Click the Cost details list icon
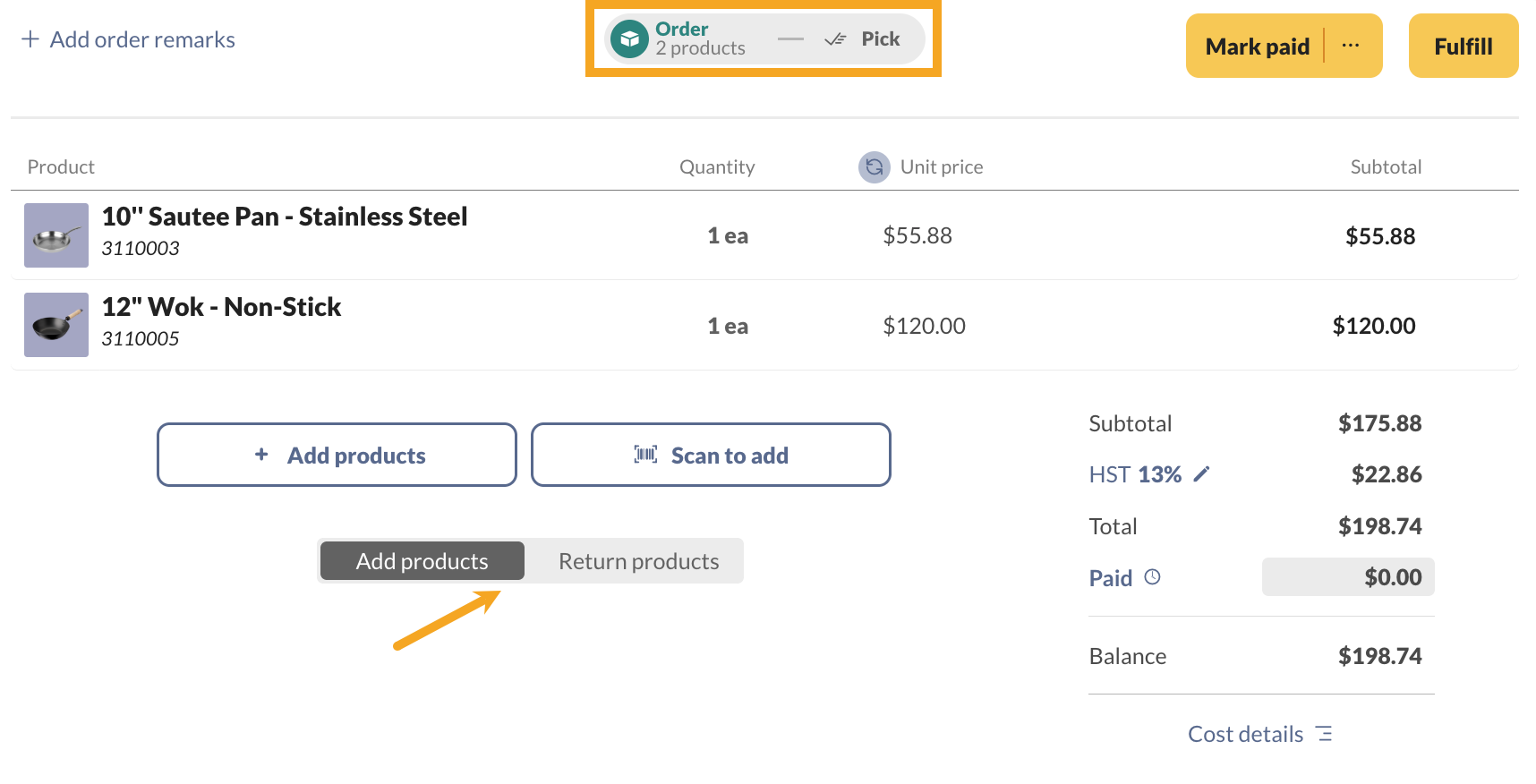This screenshot has height=784, width=1536. [x=1325, y=734]
